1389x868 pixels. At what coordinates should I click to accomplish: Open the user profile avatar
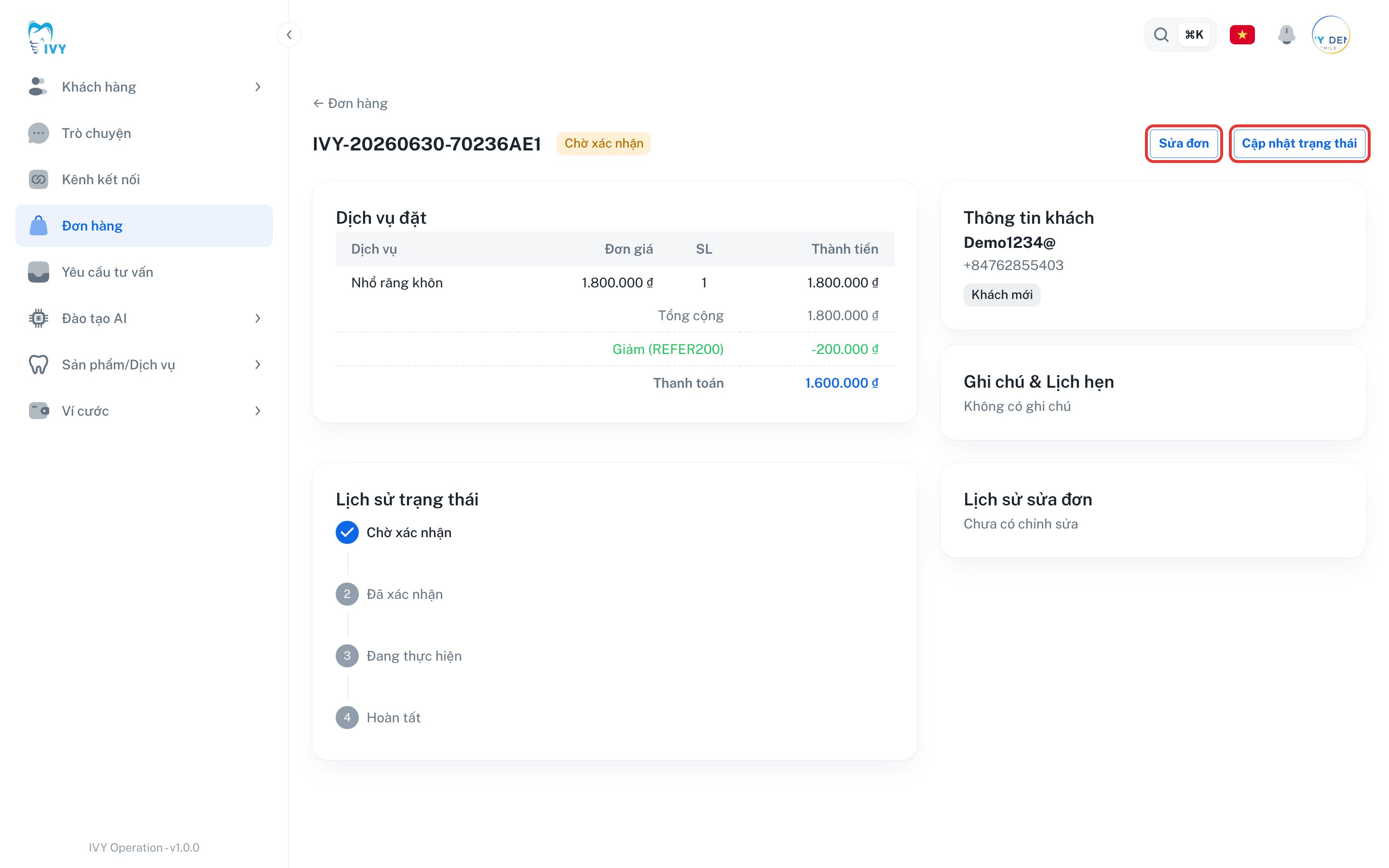tap(1331, 35)
